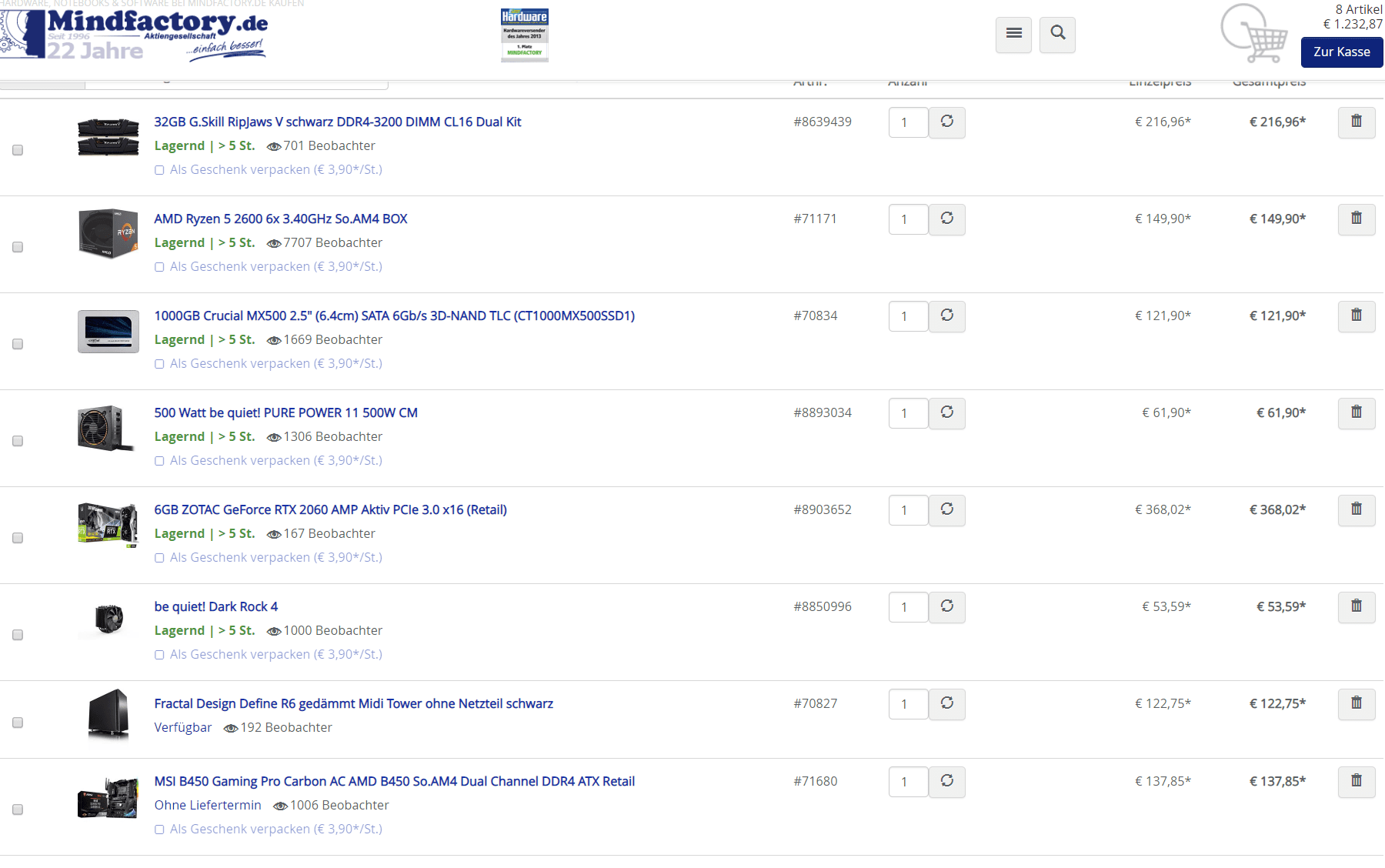Select the Crucial MX500 row checkbox

(x=18, y=344)
